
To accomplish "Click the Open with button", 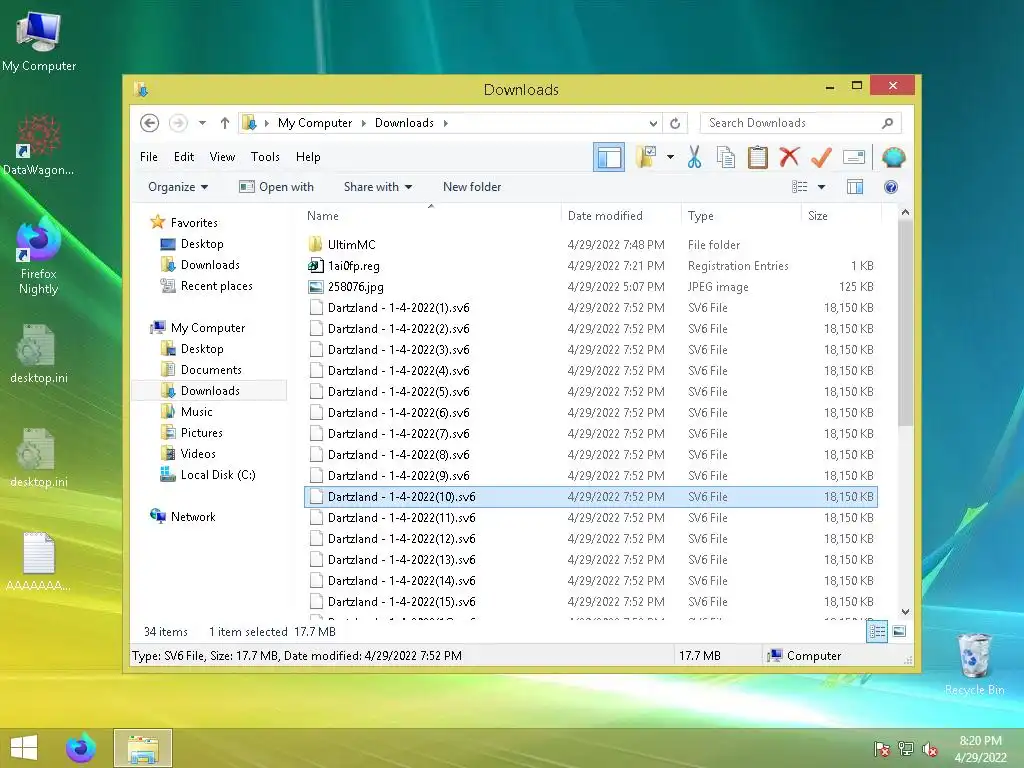I will [276, 187].
